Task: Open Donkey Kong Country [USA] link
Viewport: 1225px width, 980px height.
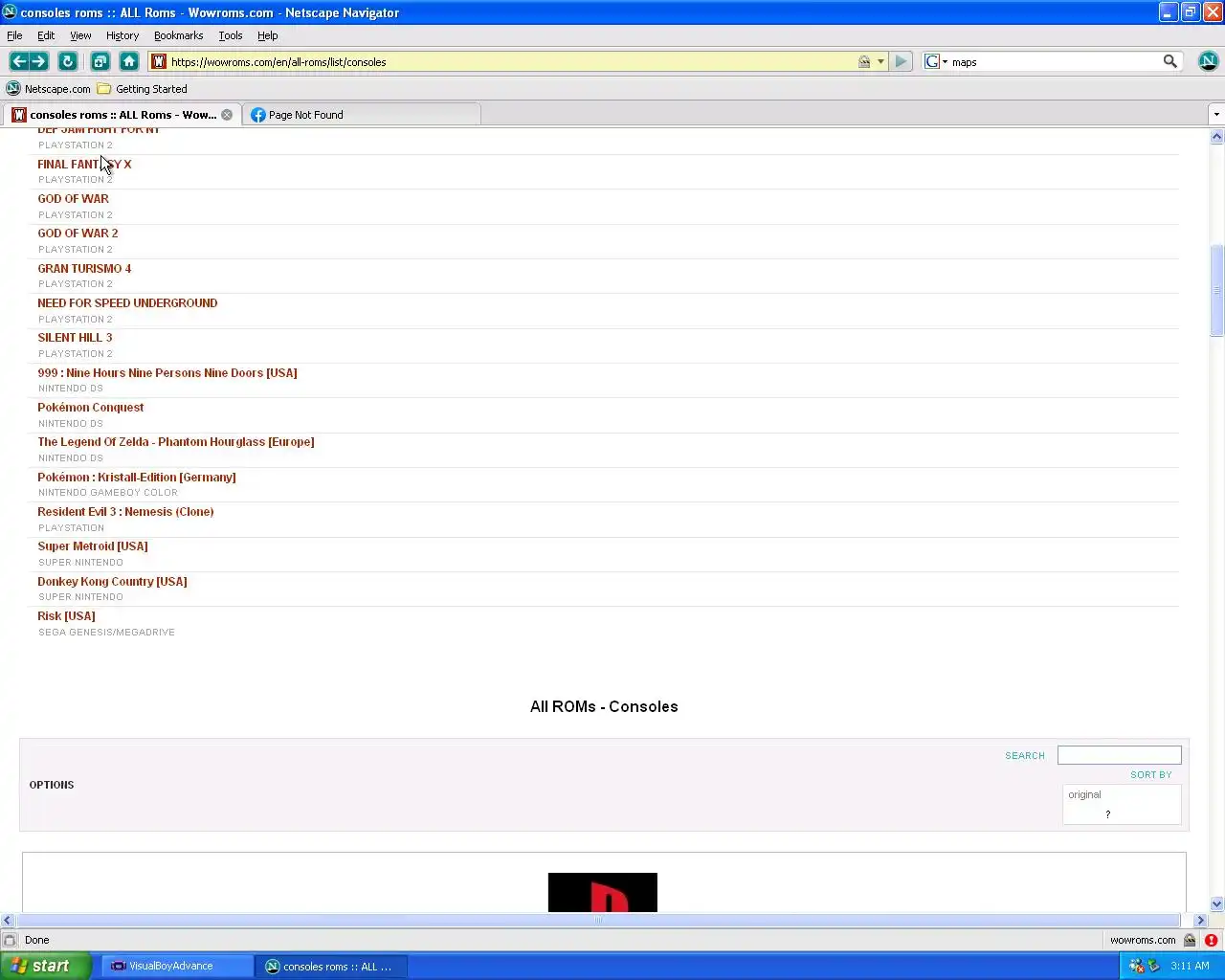Action: point(112,582)
